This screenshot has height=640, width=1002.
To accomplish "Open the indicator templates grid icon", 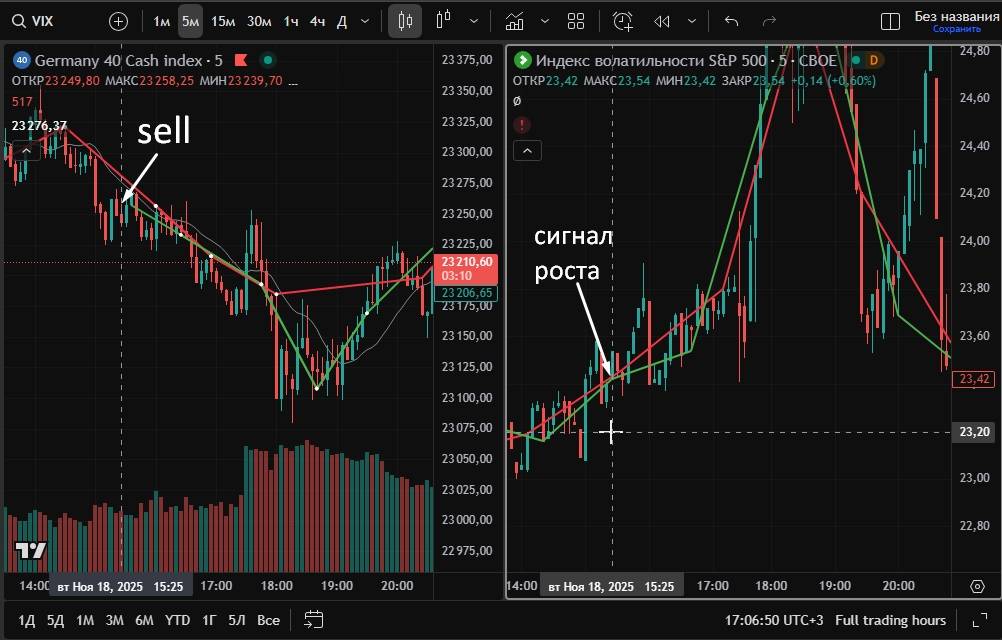I will tap(575, 21).
